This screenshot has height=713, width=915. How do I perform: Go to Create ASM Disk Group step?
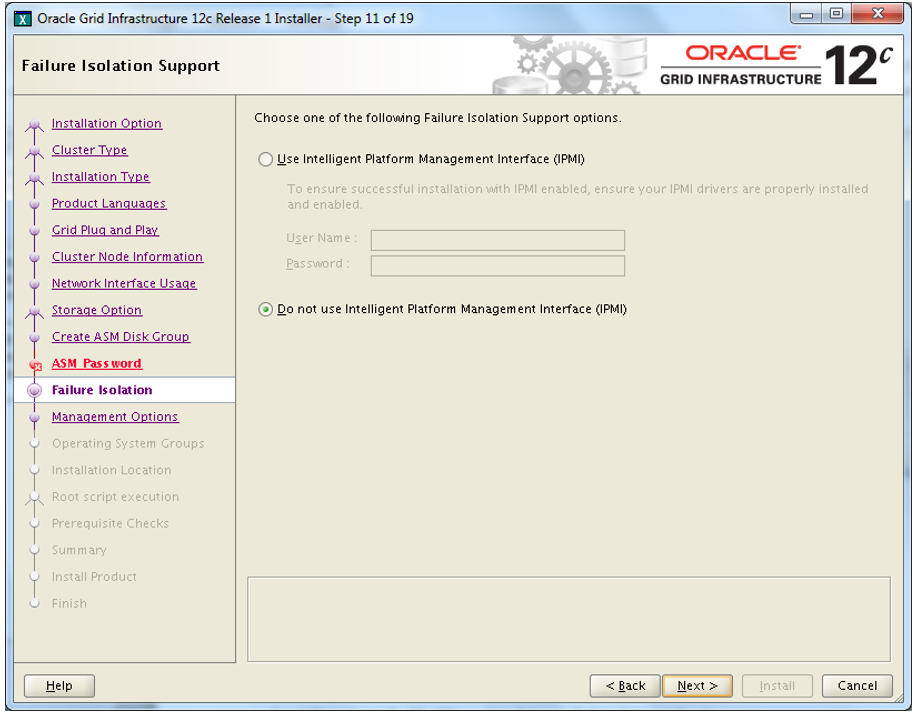coord(120,337)
